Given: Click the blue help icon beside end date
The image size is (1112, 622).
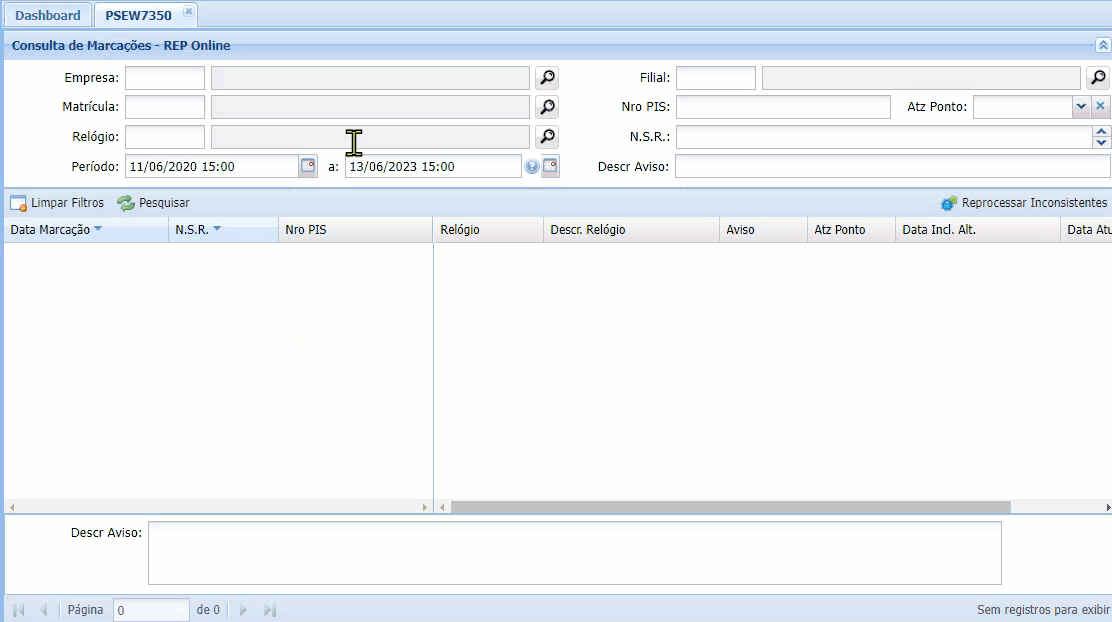Looking at the screenshot, I should click(532, 167).
